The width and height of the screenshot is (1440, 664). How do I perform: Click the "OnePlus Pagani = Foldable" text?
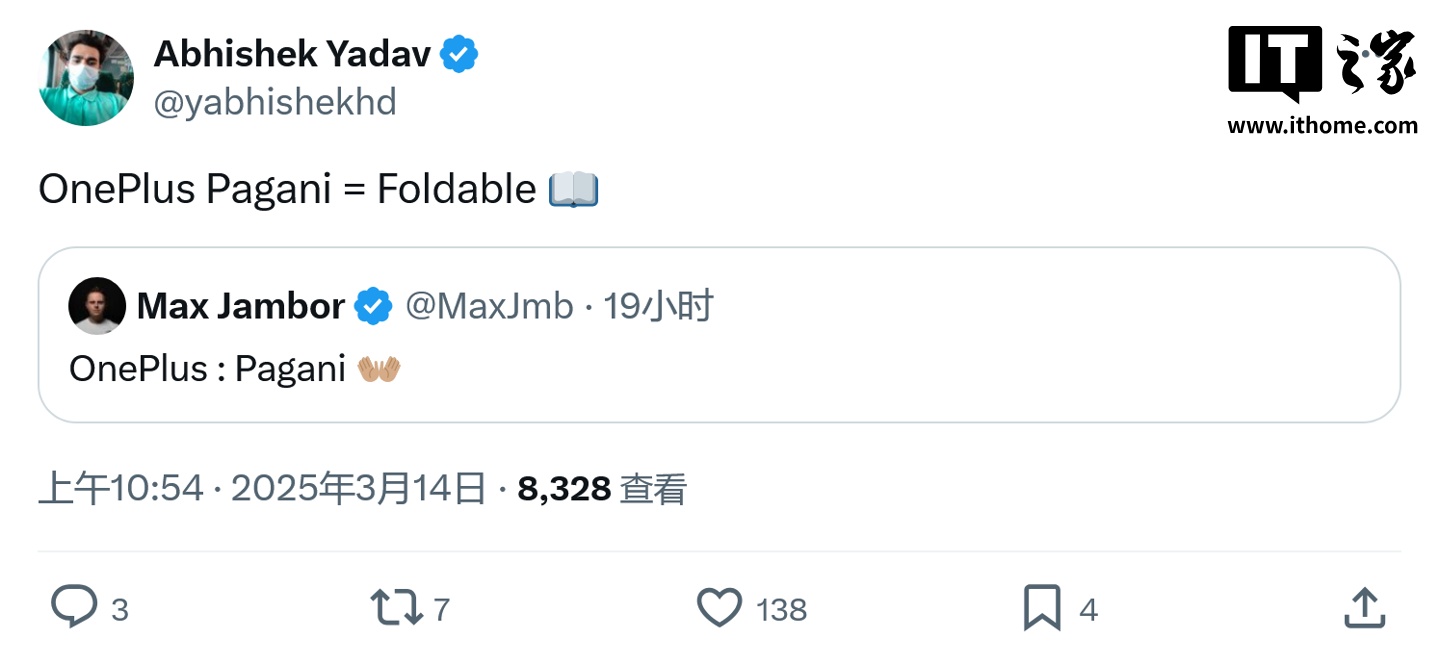click(x=287, y=189)
